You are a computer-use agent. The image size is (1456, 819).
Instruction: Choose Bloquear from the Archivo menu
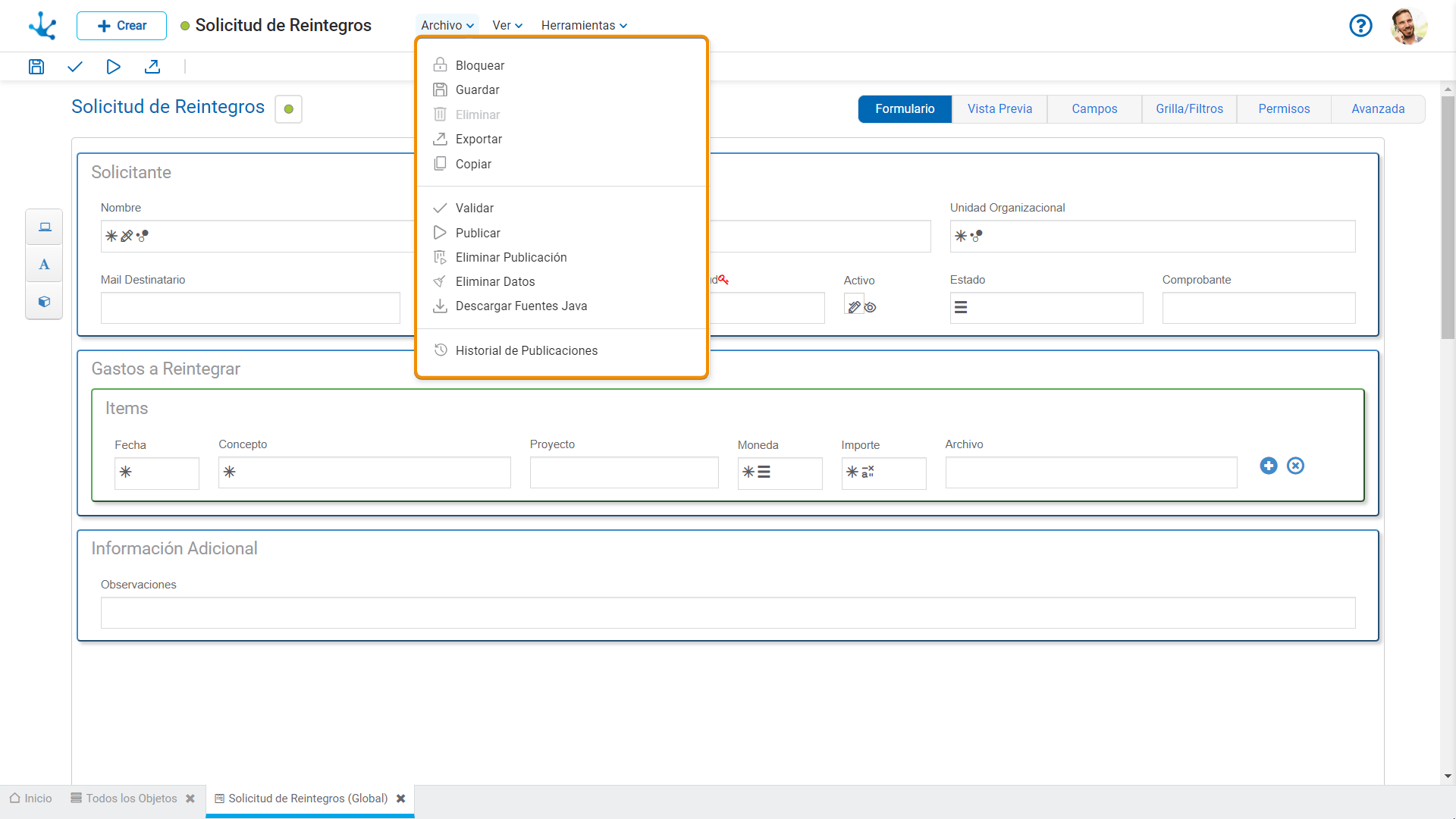[x=561, y=65]
